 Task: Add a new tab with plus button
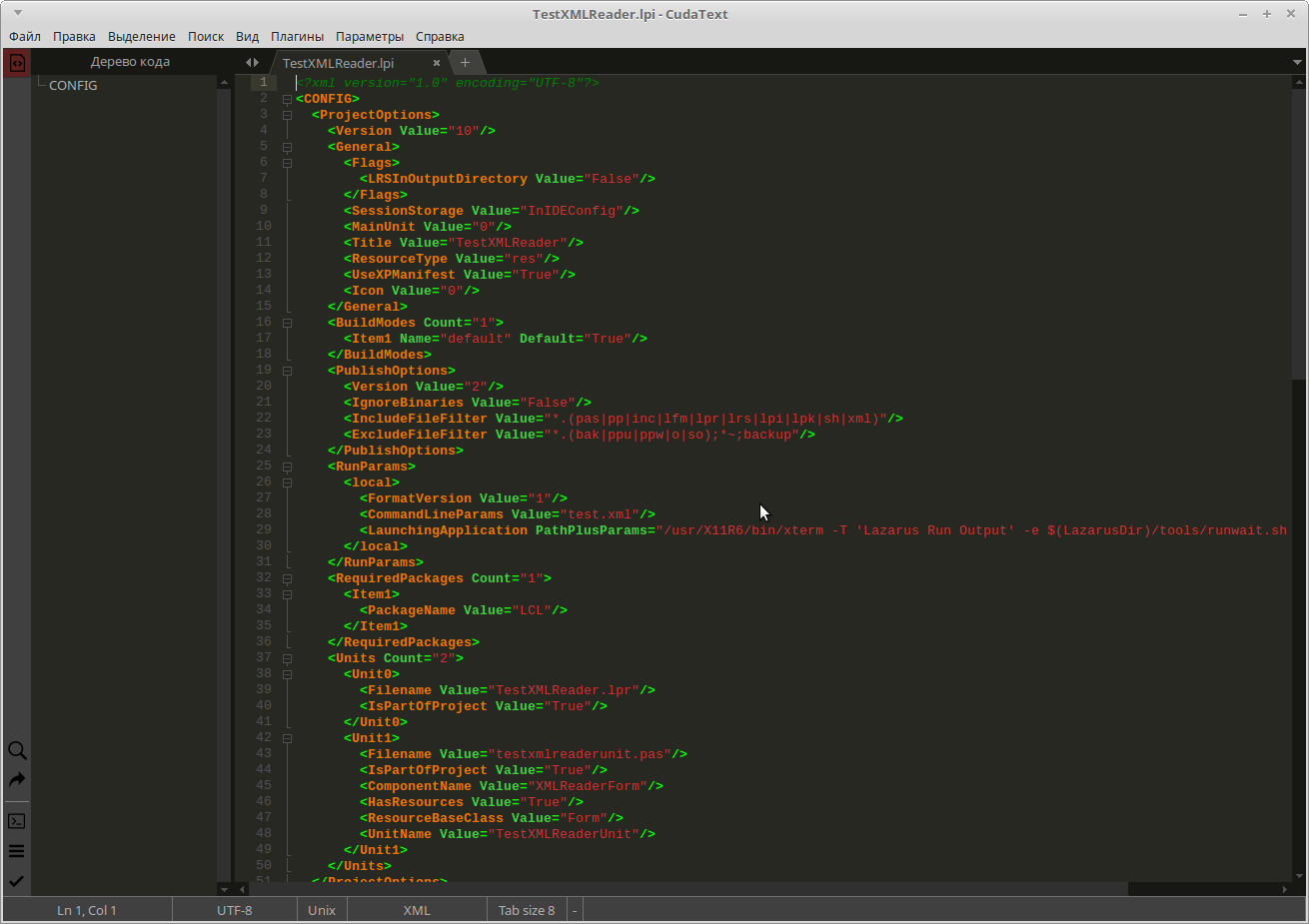[465, 62]
